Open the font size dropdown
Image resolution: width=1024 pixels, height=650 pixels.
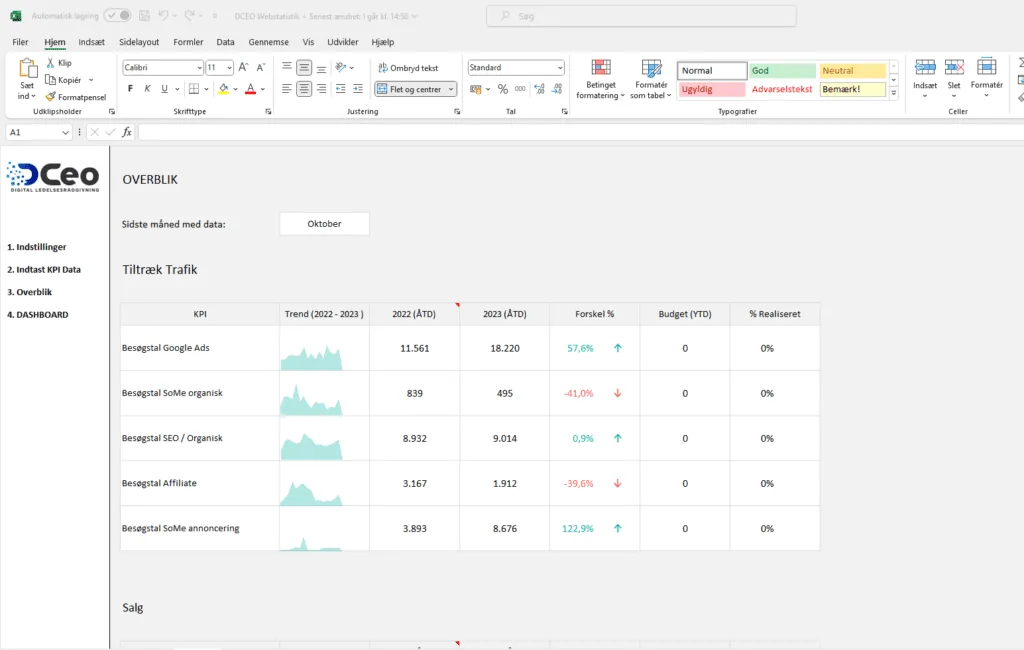pyautogui.click(x=229, y=68)
